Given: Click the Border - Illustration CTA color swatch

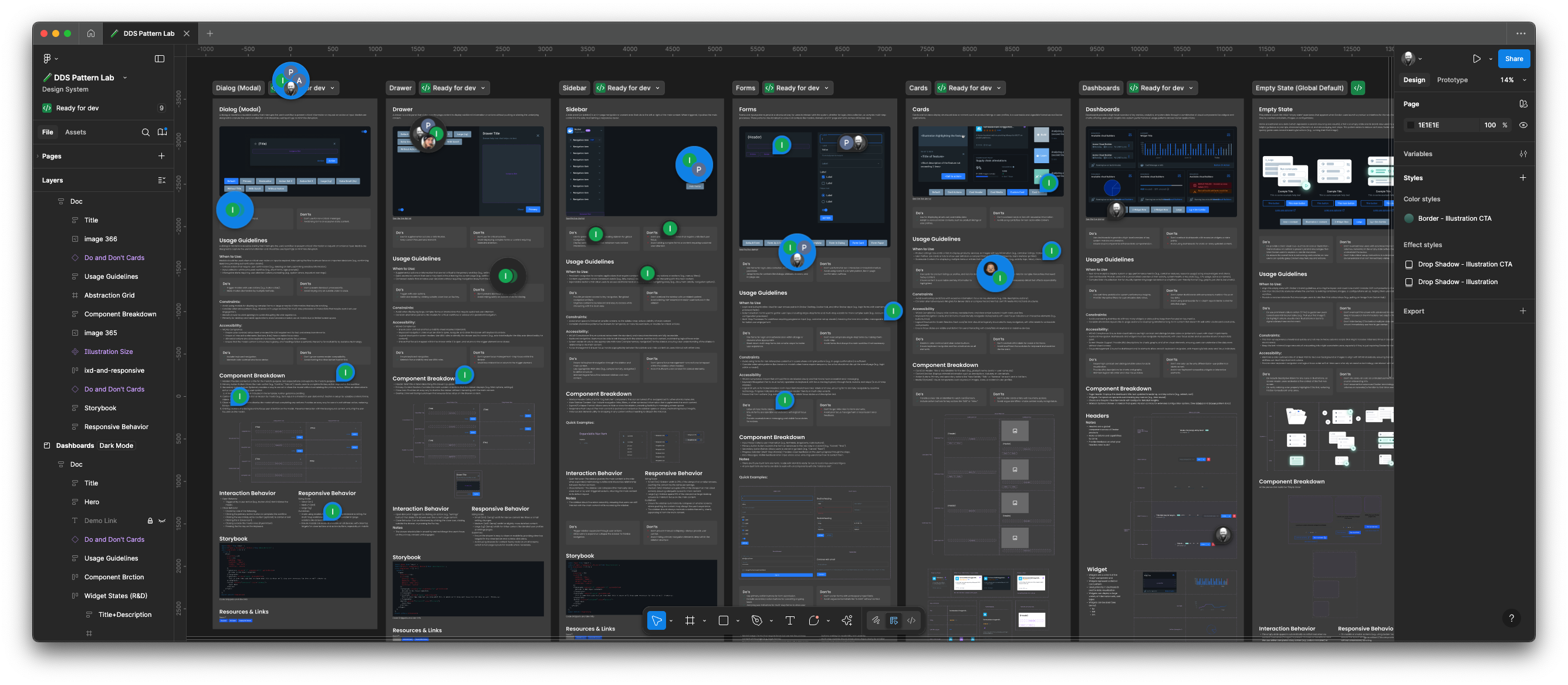Looking at the screenshot, I should click(x=1409, y=217).
